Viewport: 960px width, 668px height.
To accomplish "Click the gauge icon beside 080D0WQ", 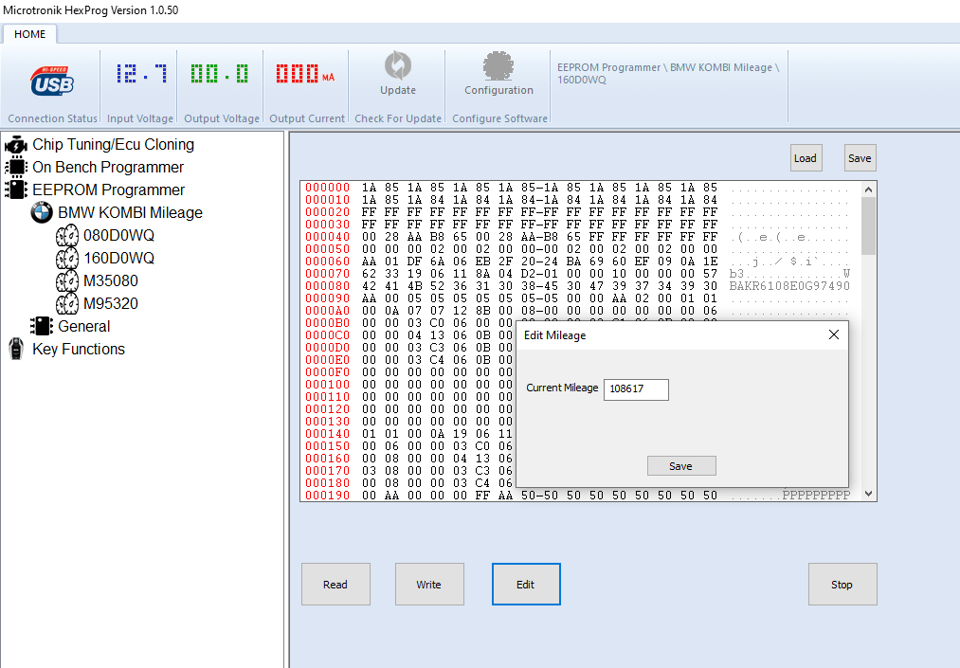I will pos(67,236).
